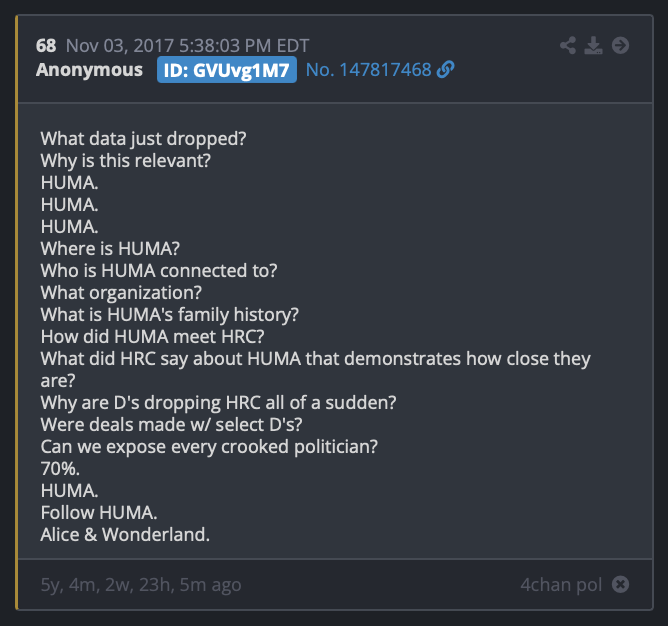Open post No. 147817468 link
Image resolution: width=668 pixels, height=626 pixels.
pyautogui.click(x=369, y=70)
